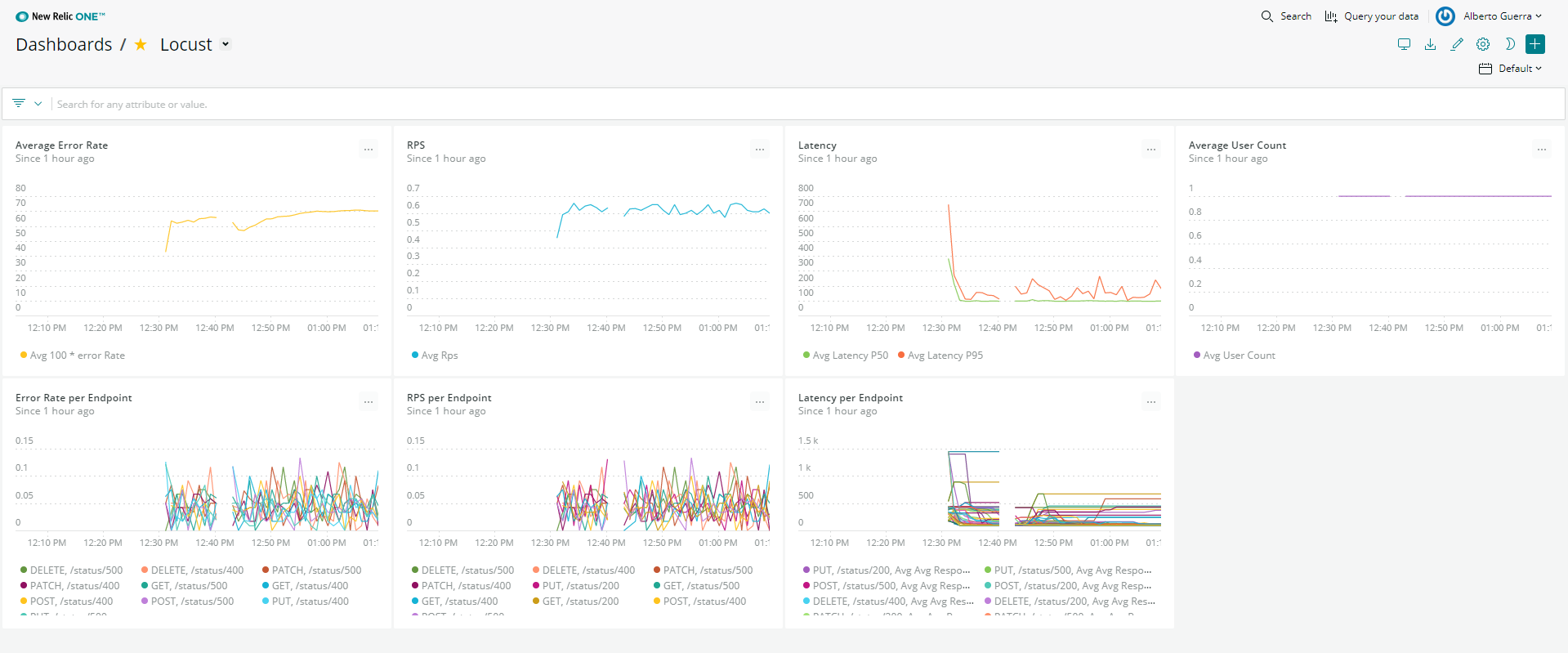Click the RPS per Endpoint title
1568x653 pixels.
tap(449, 398)
